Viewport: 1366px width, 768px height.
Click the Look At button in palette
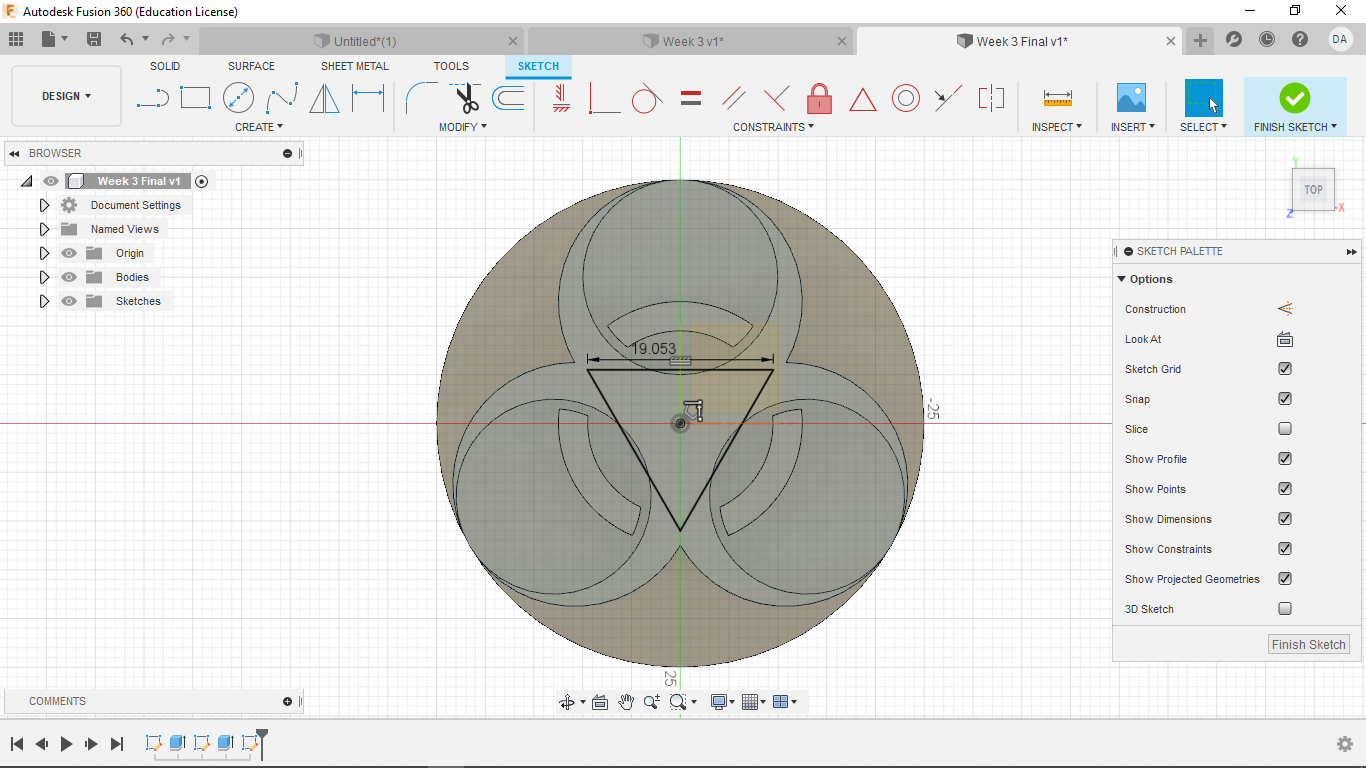[x=1285, y=339]
